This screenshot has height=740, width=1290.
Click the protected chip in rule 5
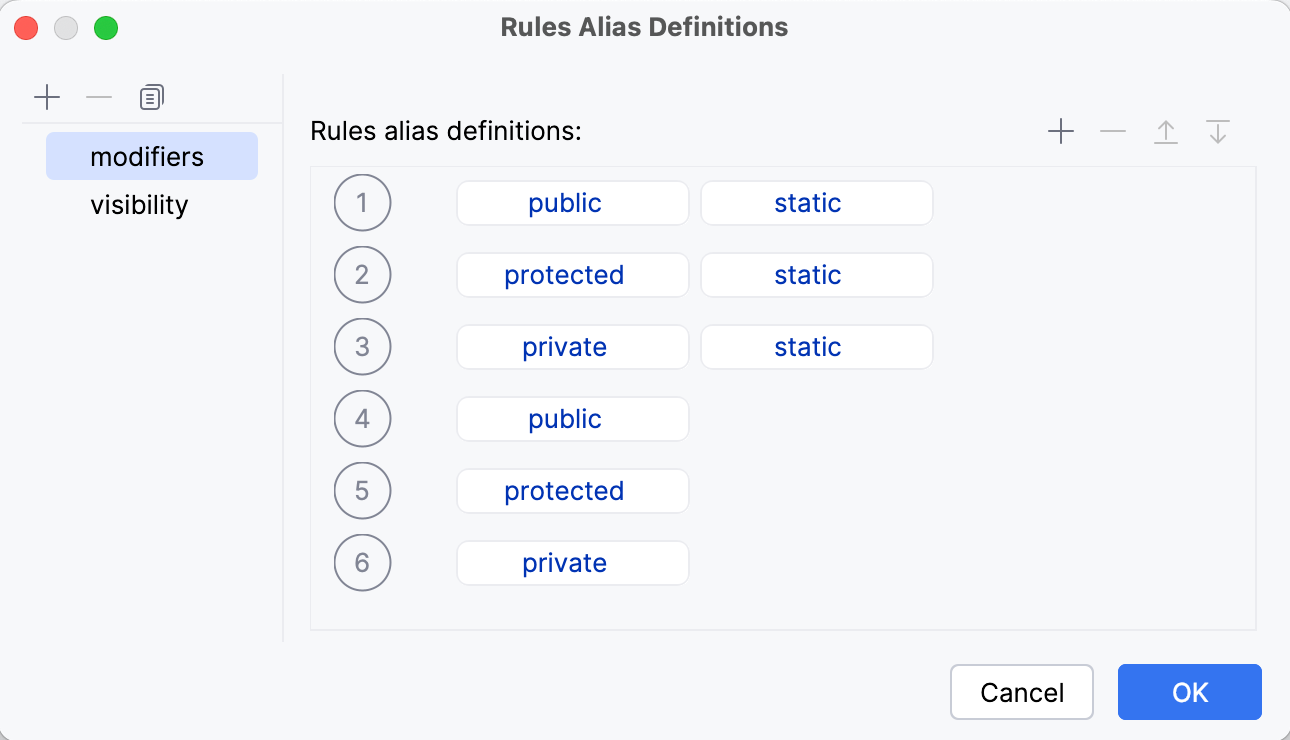572,490
